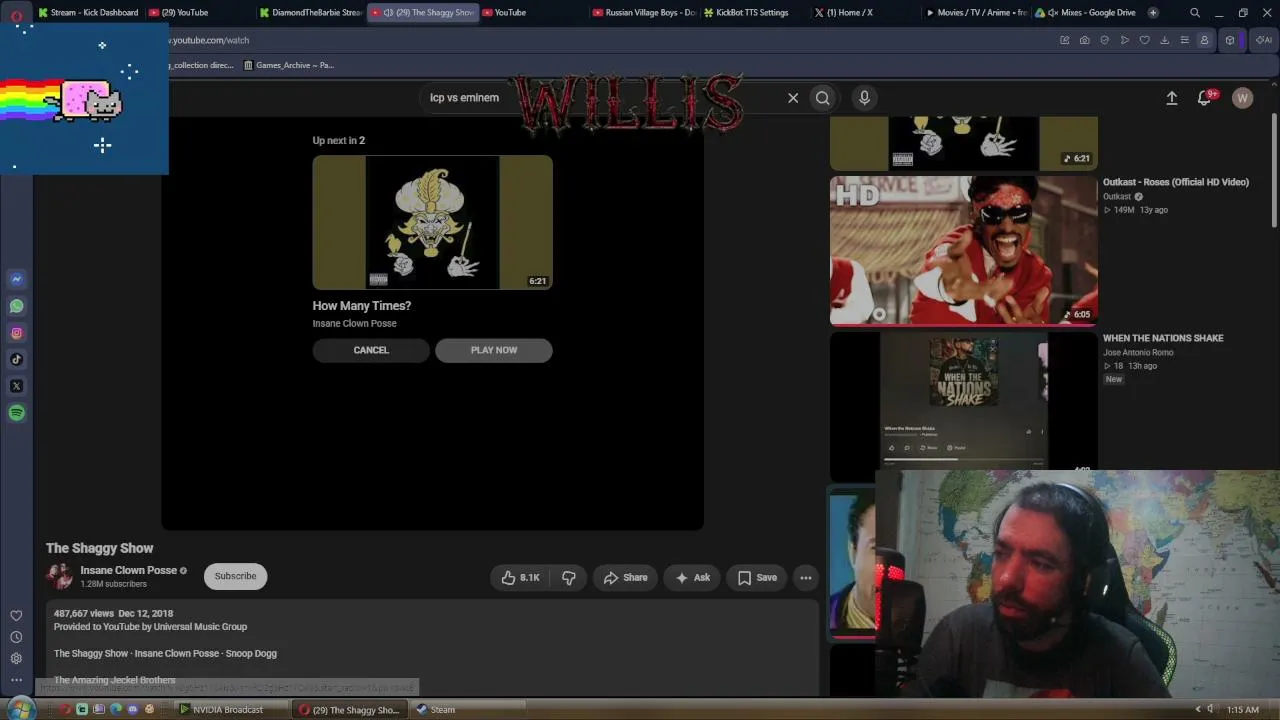This screenshot has height=720, width=1280.
Task: Share The Shaggy Show video
Action: [625, 577]
